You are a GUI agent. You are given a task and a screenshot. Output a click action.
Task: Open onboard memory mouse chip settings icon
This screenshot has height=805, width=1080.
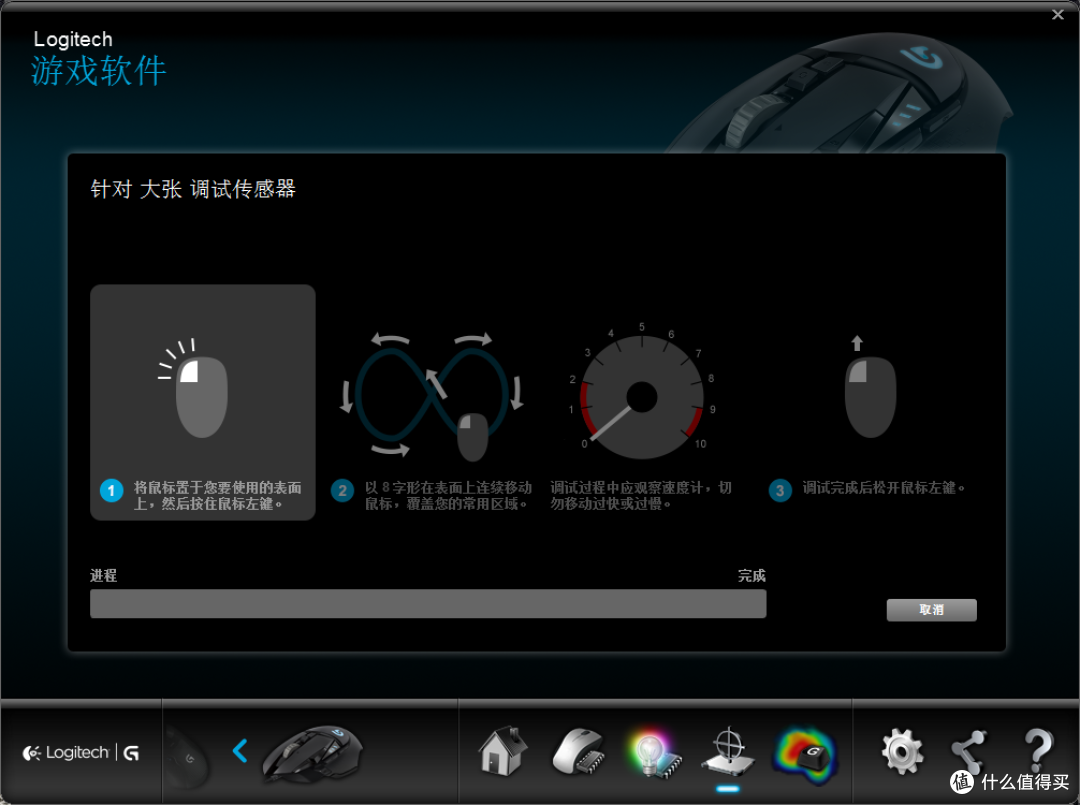tap(579, 752)
